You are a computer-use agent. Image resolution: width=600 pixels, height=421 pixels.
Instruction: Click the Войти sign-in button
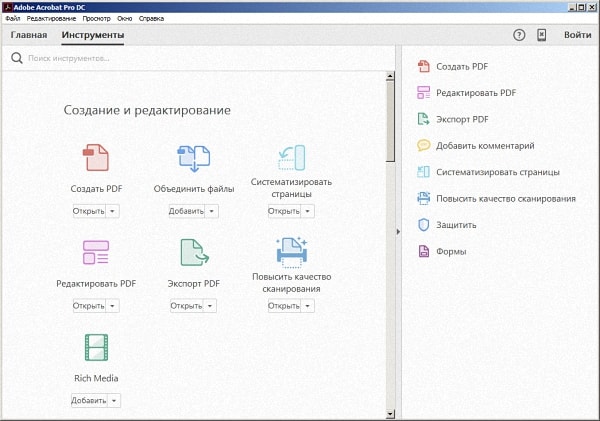577,35
